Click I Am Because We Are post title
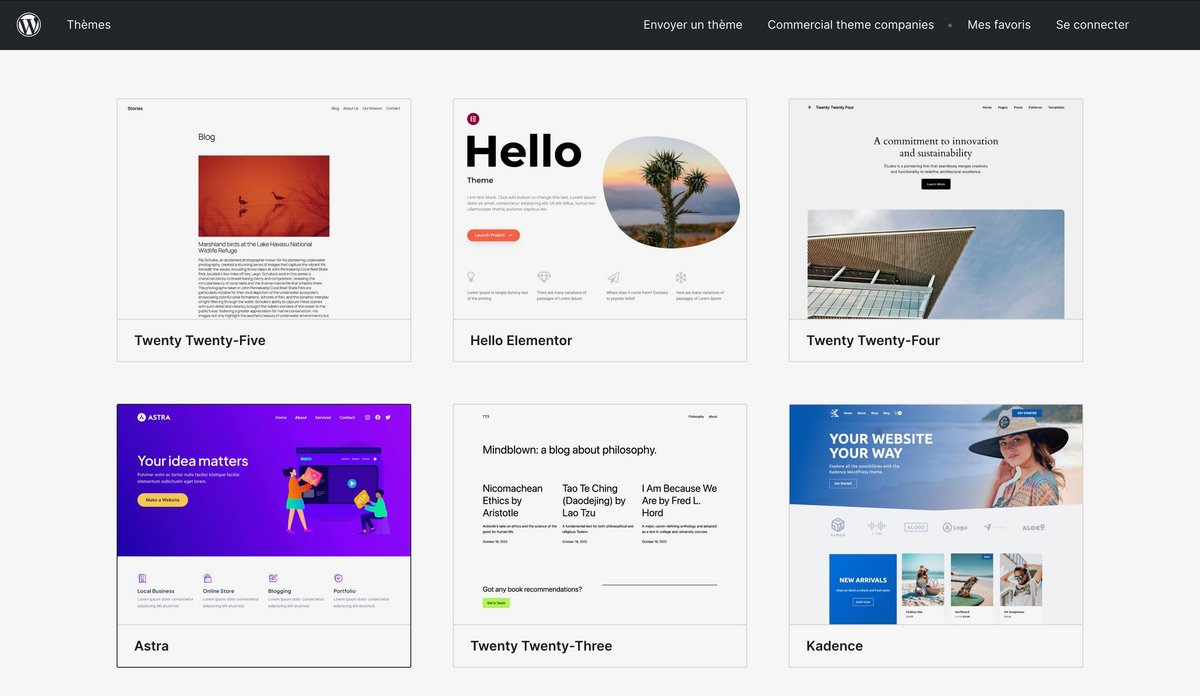The image size is (1200, 696). (x=680, y=501)
